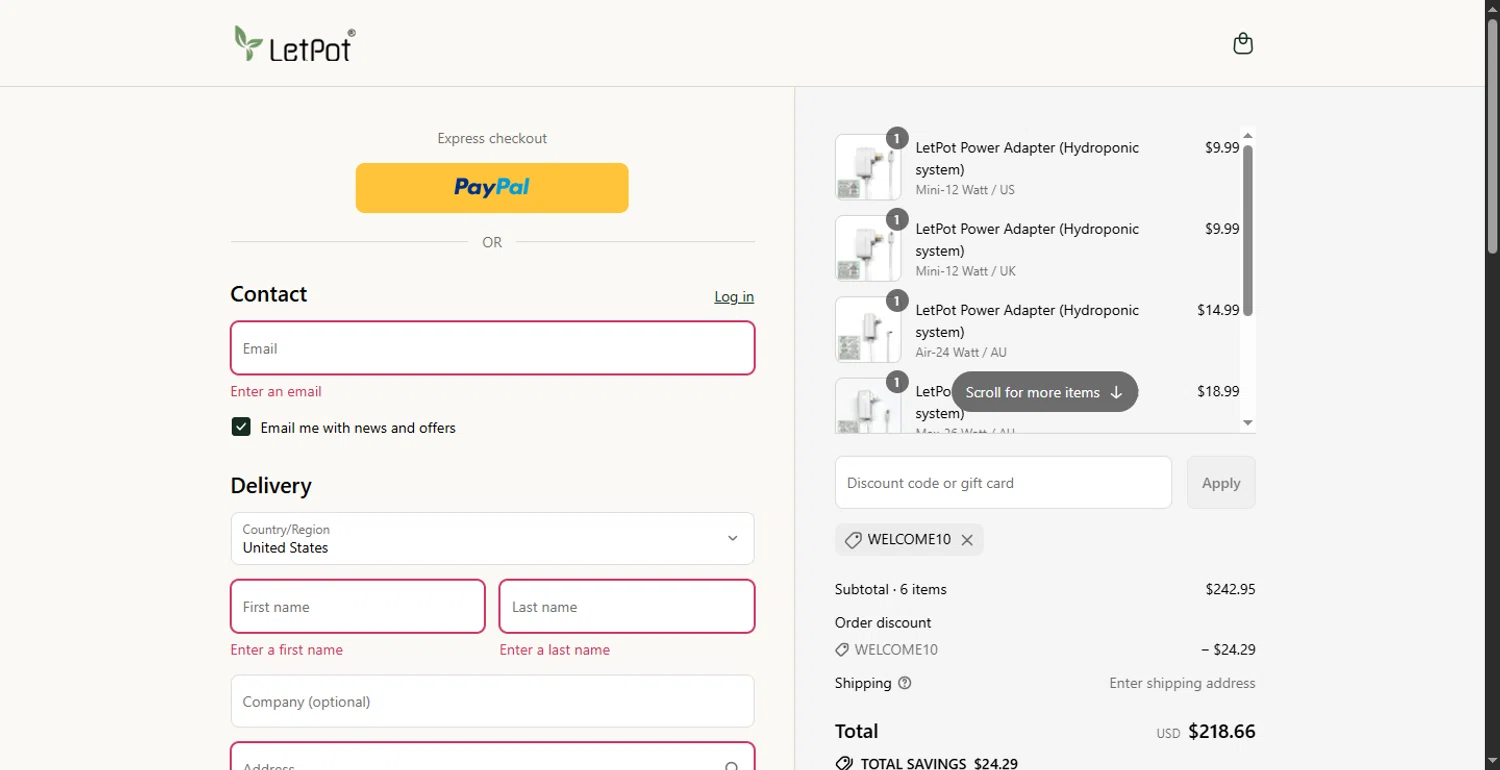Click the Air-24 Watt / AU adapter thumbnail
Image resolution: width=1500 pixels, height=770 pixels.
click(868, 329)
